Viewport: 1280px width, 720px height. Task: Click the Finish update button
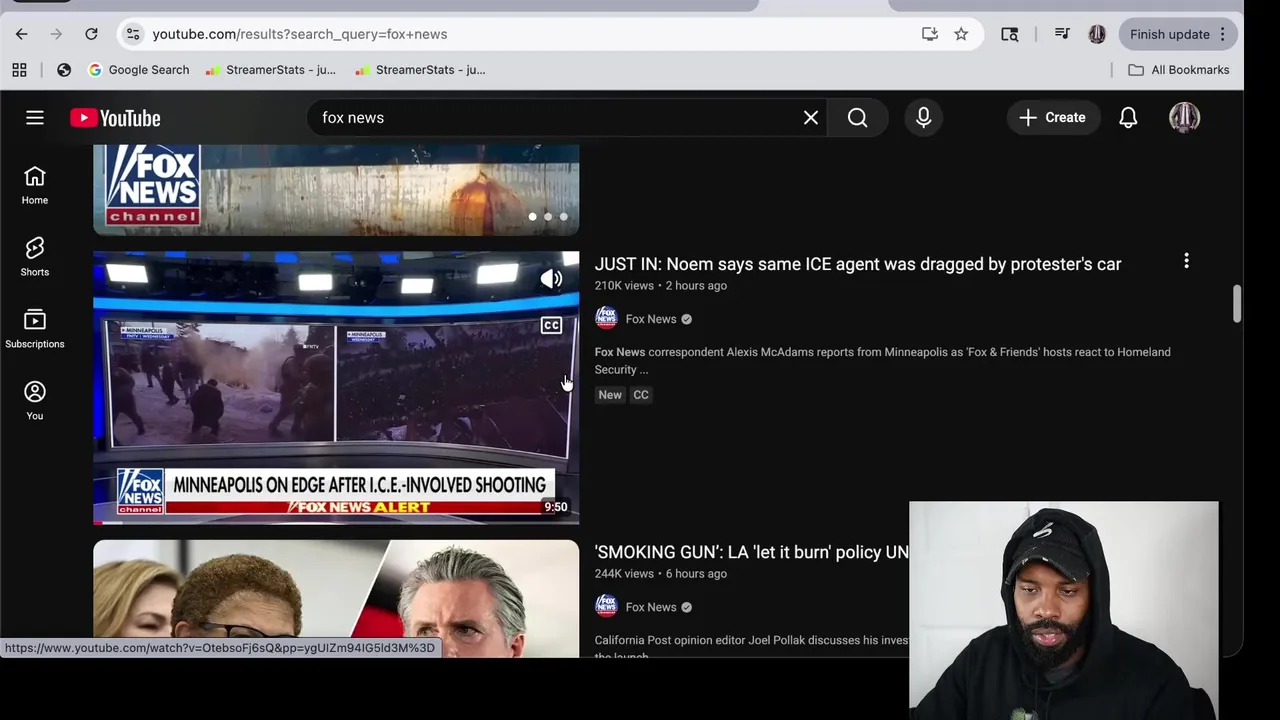[1178, 34]
